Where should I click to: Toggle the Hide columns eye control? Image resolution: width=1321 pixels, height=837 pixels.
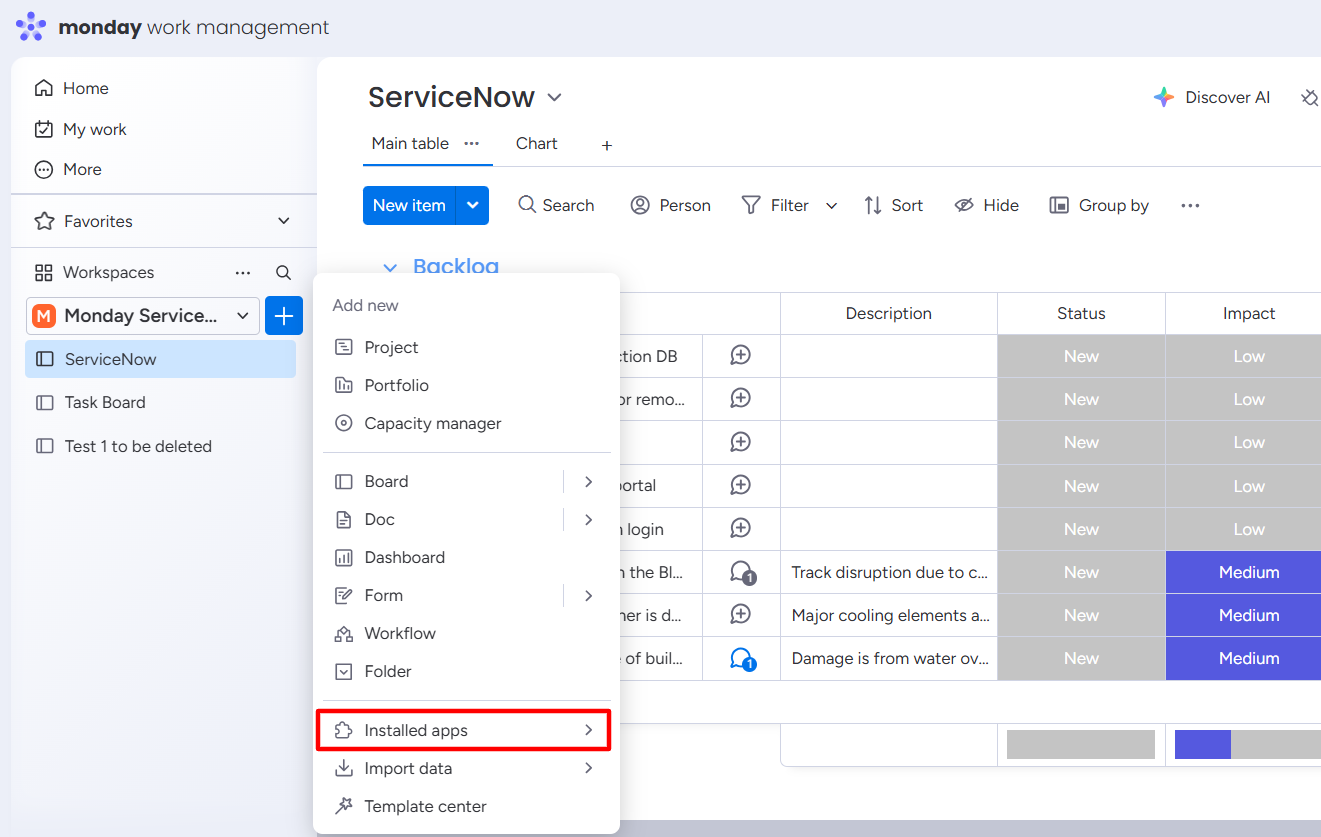pyautogui.click(x=986, y=205)
